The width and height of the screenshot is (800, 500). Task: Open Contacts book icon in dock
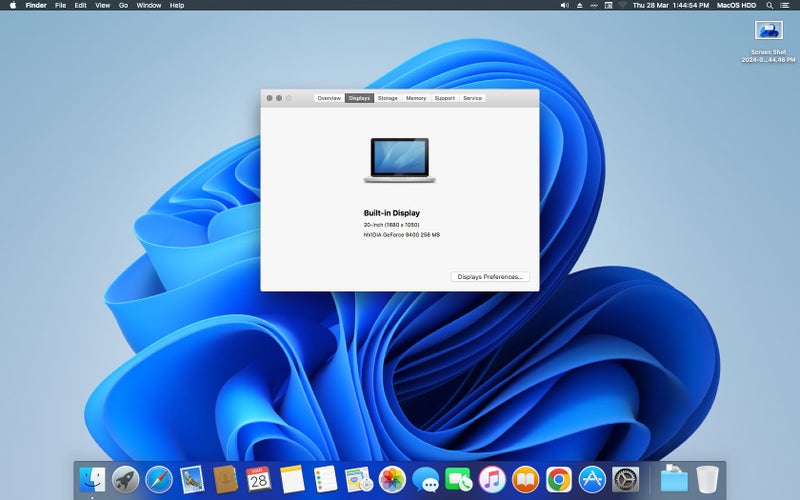coord(225,480)
